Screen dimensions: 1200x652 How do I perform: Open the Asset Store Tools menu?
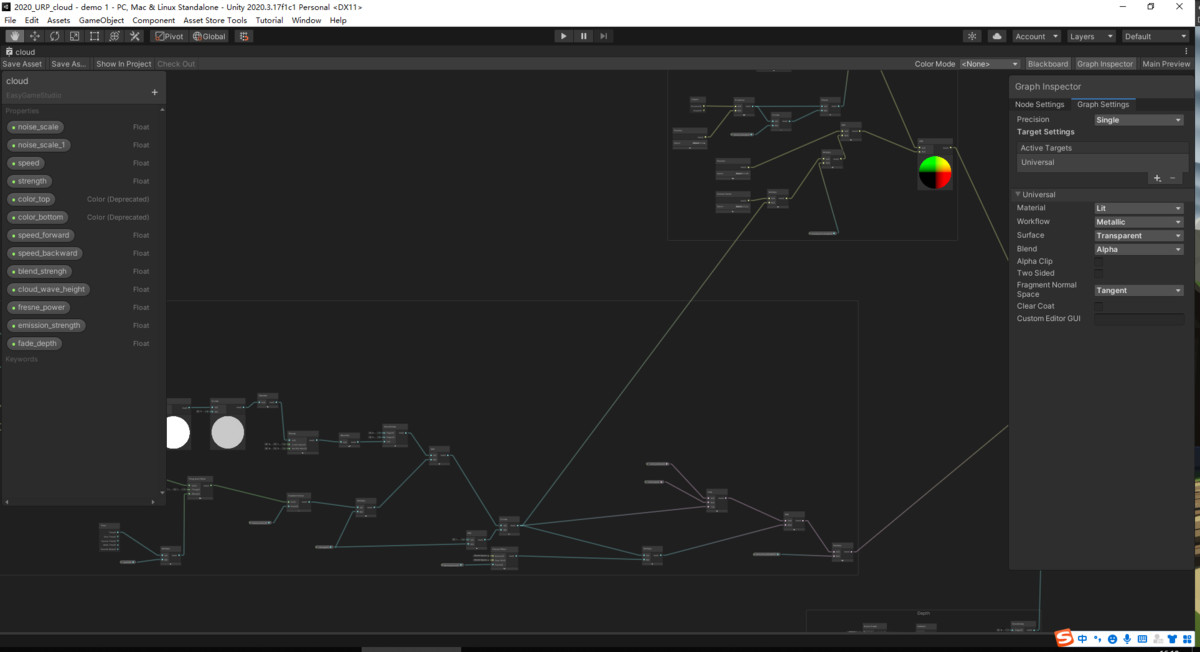tap(215, 20)
